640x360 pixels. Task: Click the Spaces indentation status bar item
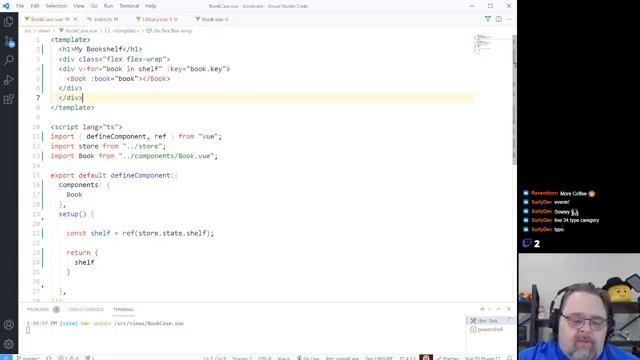(x=242, y=358)
